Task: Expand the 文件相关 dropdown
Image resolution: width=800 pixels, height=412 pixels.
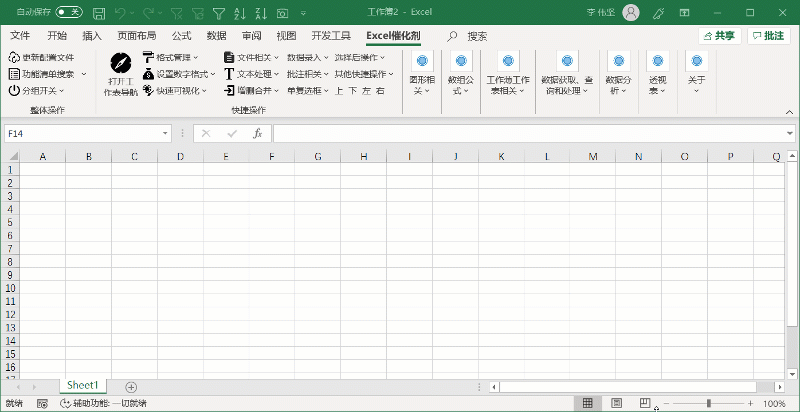Action: coord(277,58)
